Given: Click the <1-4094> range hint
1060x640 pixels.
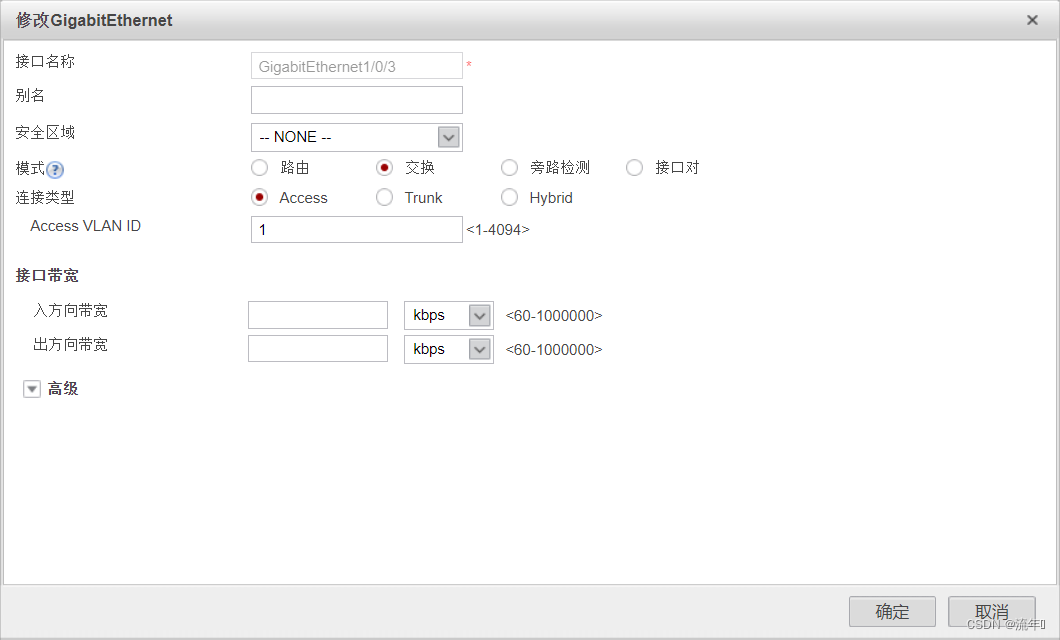Looking at the screenshot, I should coord(498,230).
